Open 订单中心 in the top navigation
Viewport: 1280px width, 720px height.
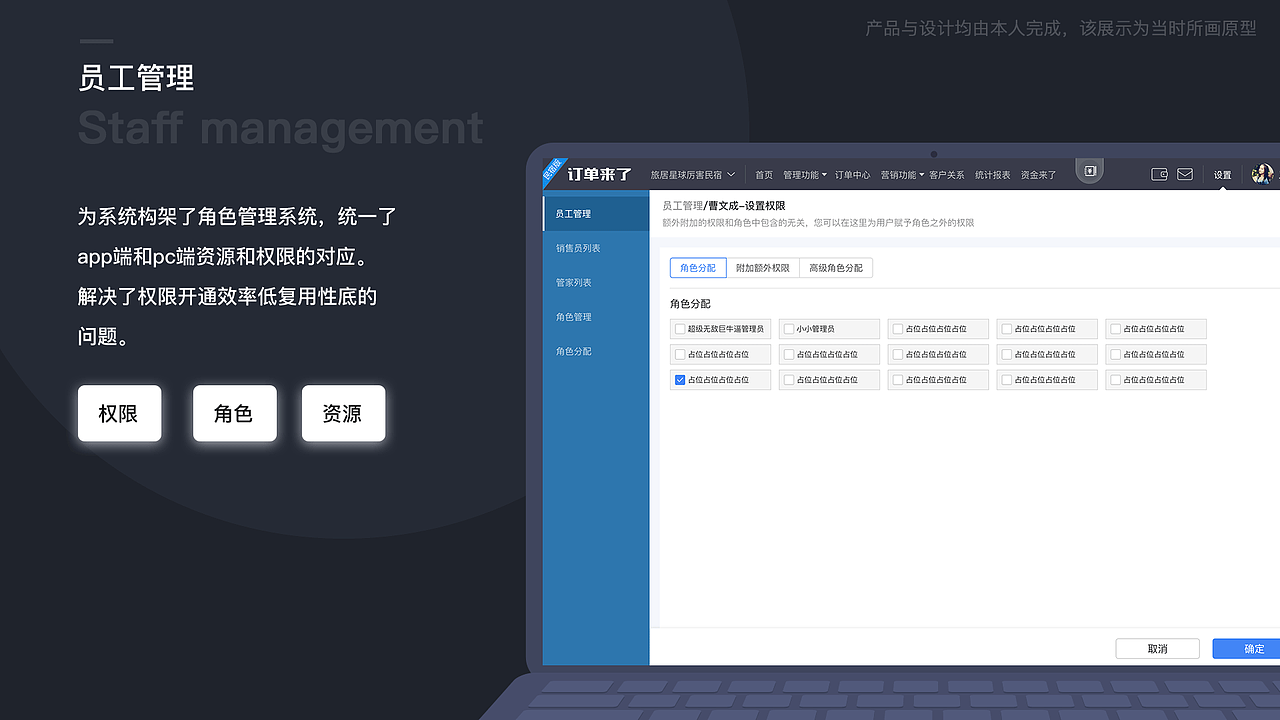coord(853,175)
